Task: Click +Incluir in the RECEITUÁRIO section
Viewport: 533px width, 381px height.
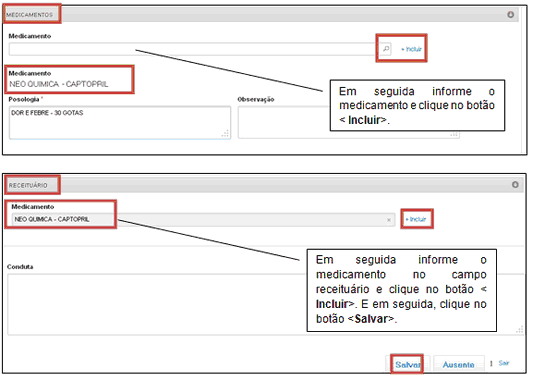Action: tap(416, 219)
